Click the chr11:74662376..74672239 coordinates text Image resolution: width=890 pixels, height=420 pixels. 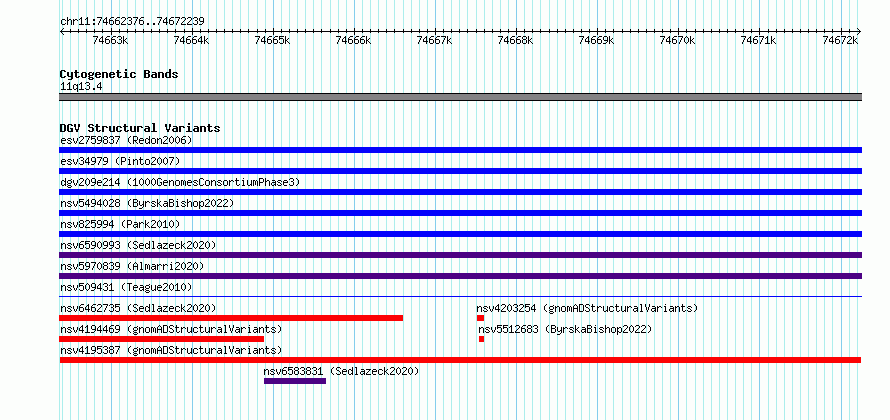tap(132, 21)
